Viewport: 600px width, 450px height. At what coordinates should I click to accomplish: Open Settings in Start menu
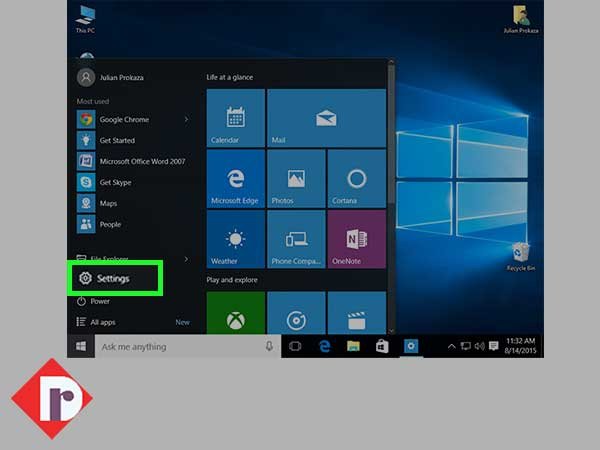pos(115,278)
